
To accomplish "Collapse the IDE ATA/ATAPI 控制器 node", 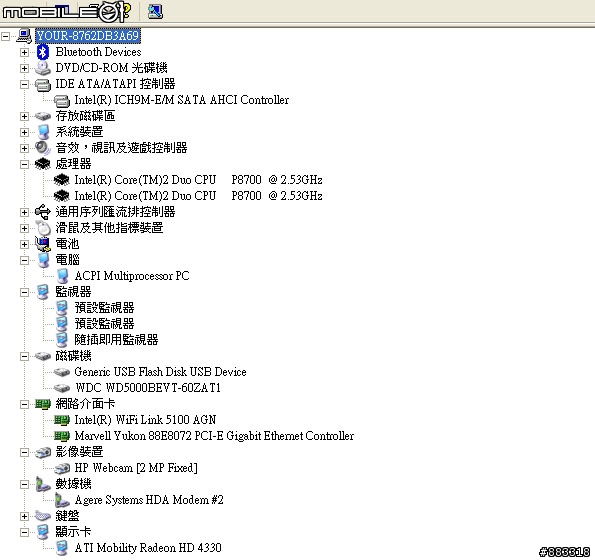I will click(x=24, y=84).
